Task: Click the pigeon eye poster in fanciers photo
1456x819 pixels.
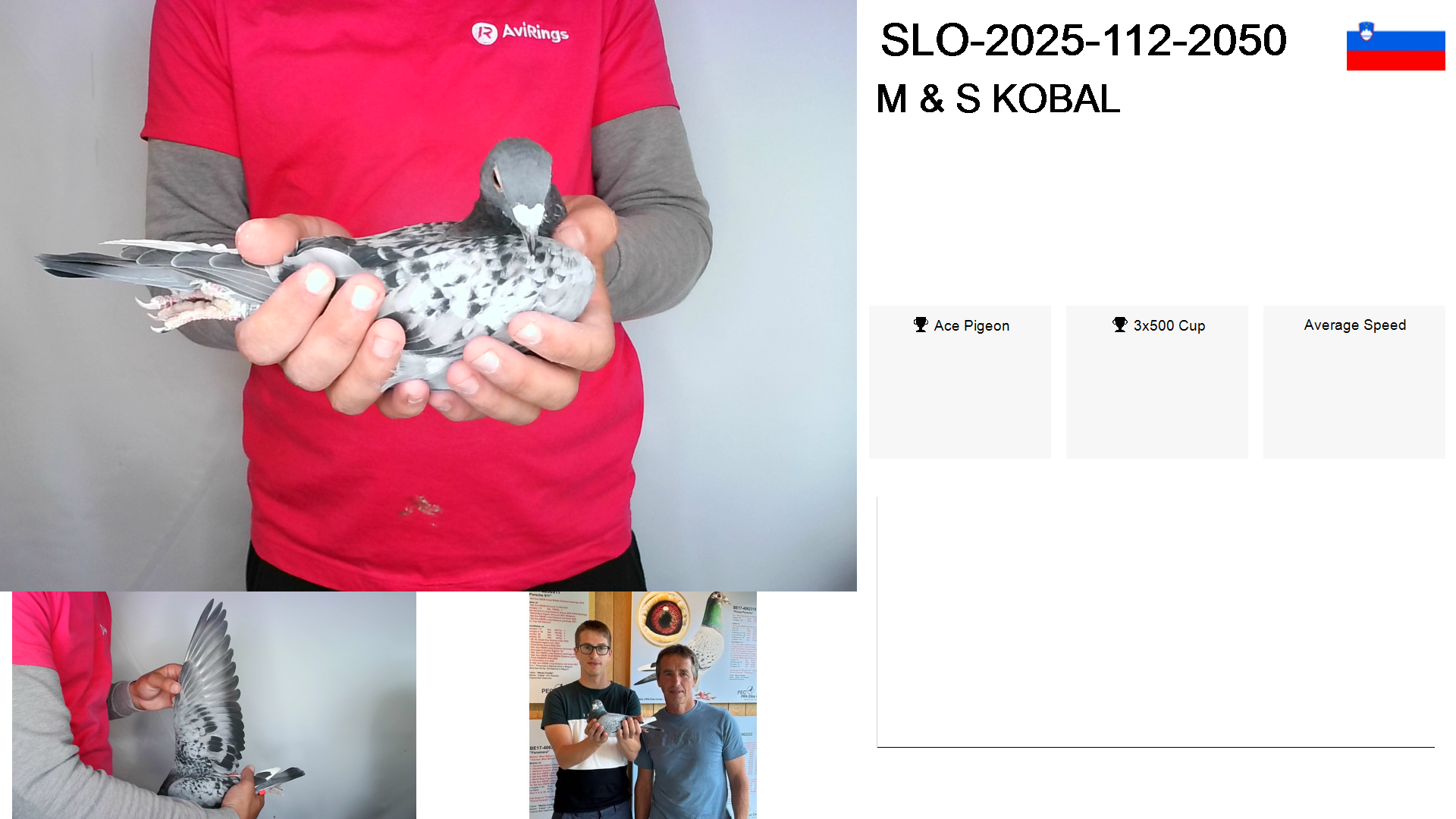Action: coord(664,618)
